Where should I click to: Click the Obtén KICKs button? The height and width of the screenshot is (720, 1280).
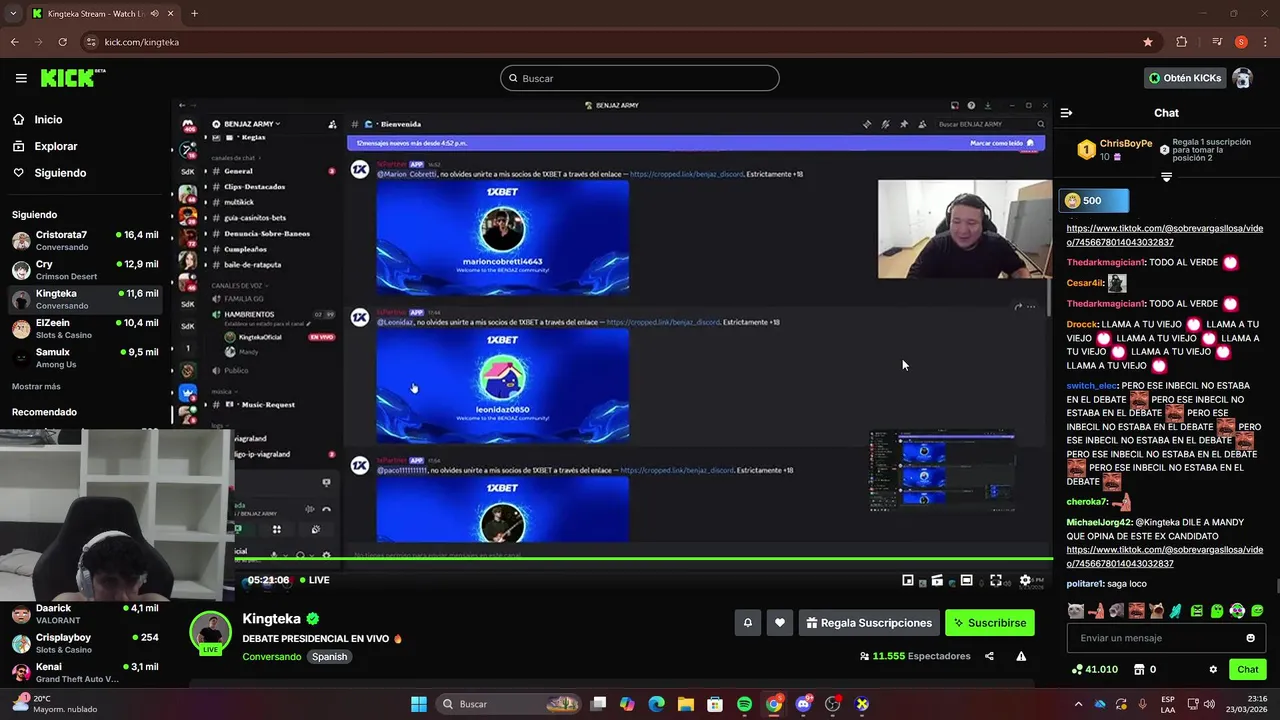point(1185,78)
